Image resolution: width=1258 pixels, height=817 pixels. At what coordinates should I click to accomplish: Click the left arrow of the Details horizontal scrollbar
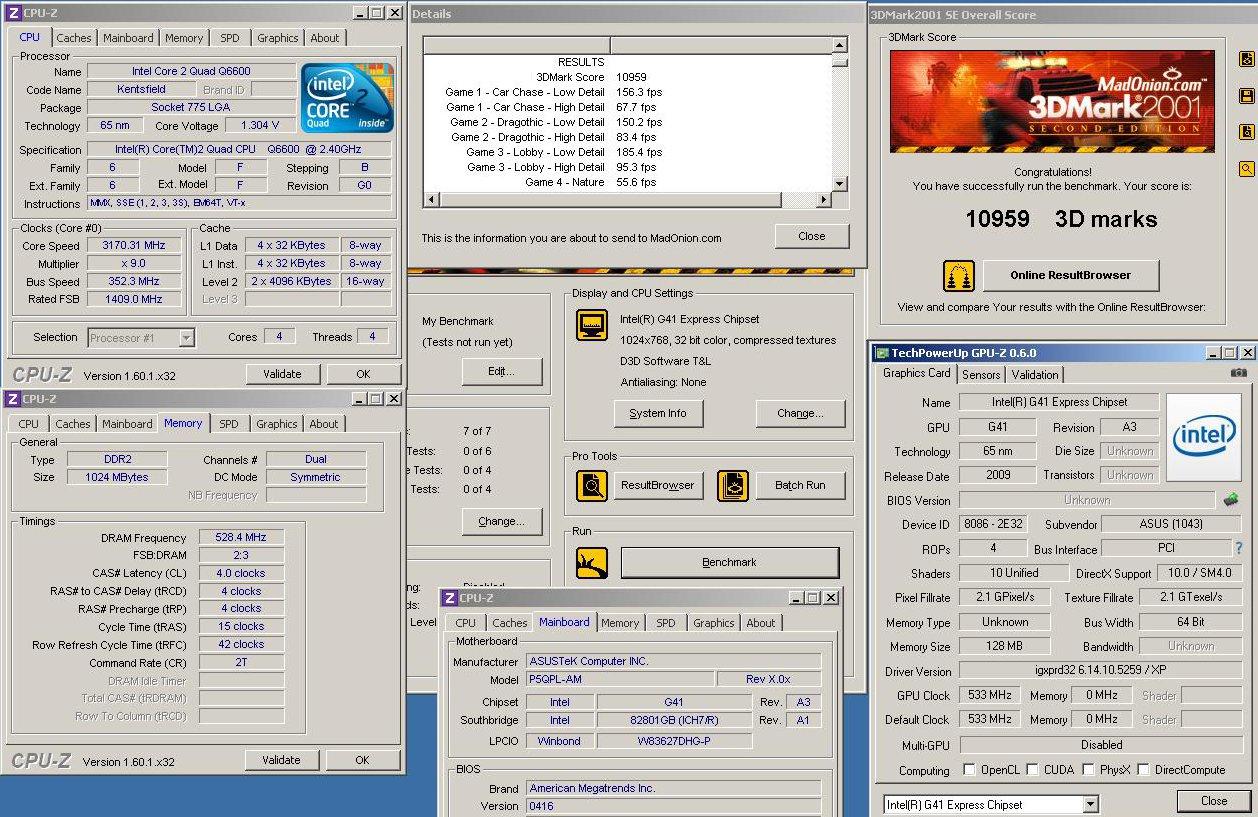(432, 200)
